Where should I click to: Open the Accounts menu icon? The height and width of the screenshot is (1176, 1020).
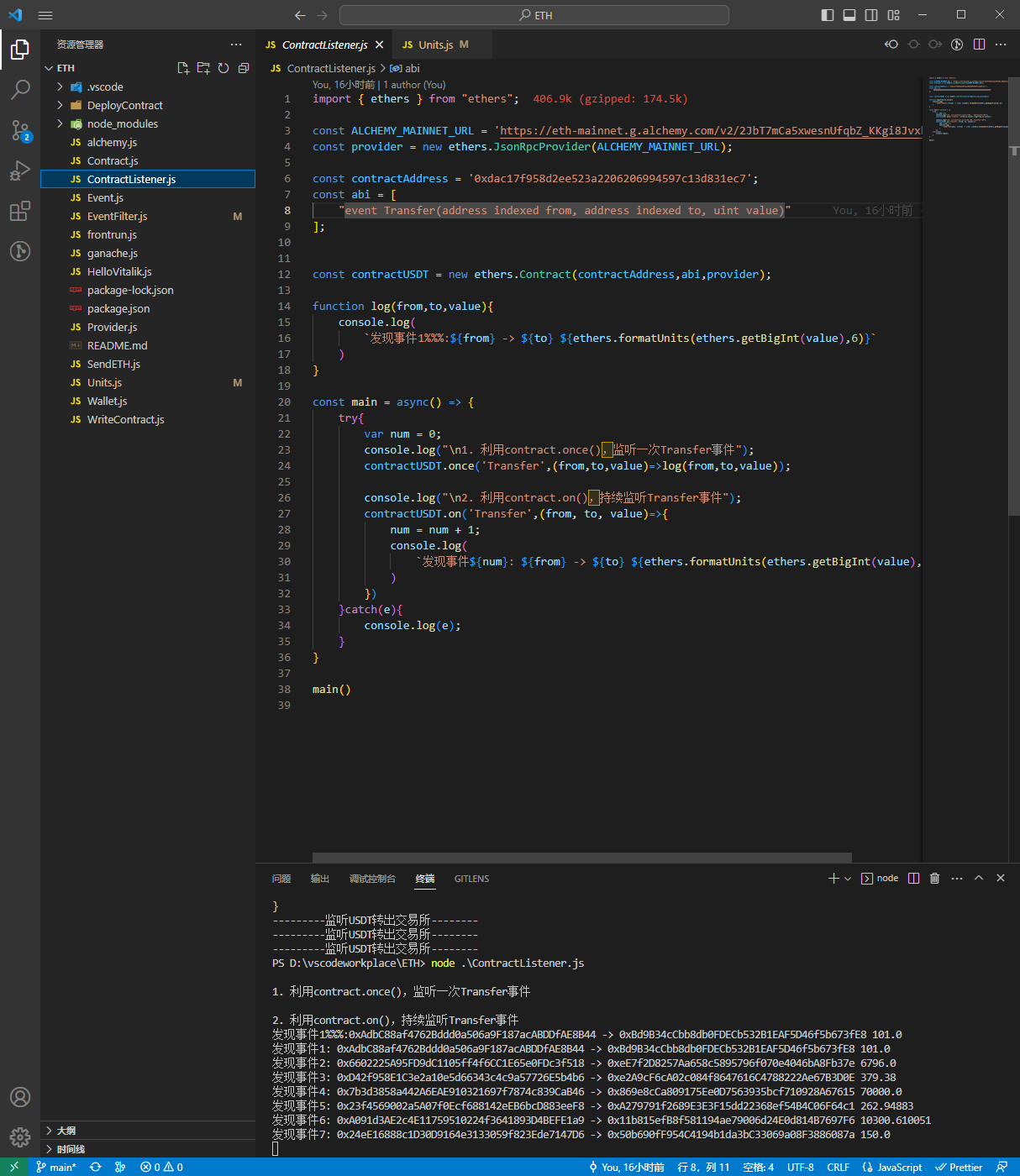(x=20, y=1097)
